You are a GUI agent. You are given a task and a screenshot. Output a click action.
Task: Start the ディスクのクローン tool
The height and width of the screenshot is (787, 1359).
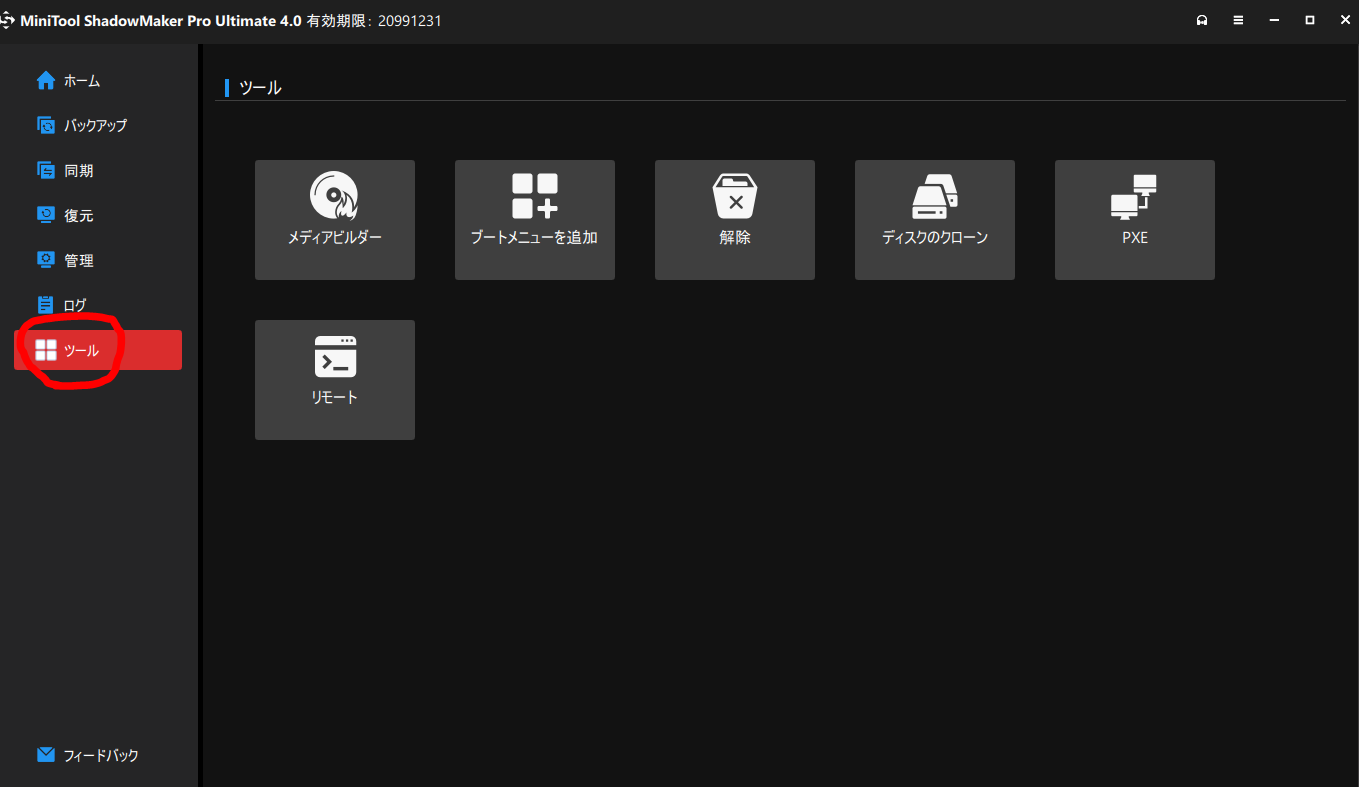[935, 220]
